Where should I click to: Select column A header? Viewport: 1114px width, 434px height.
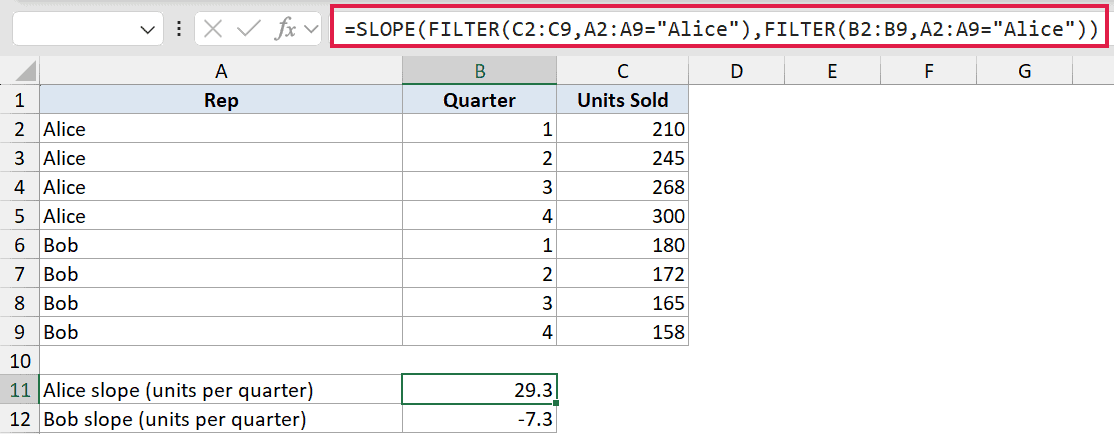click(x=221, y=70)
